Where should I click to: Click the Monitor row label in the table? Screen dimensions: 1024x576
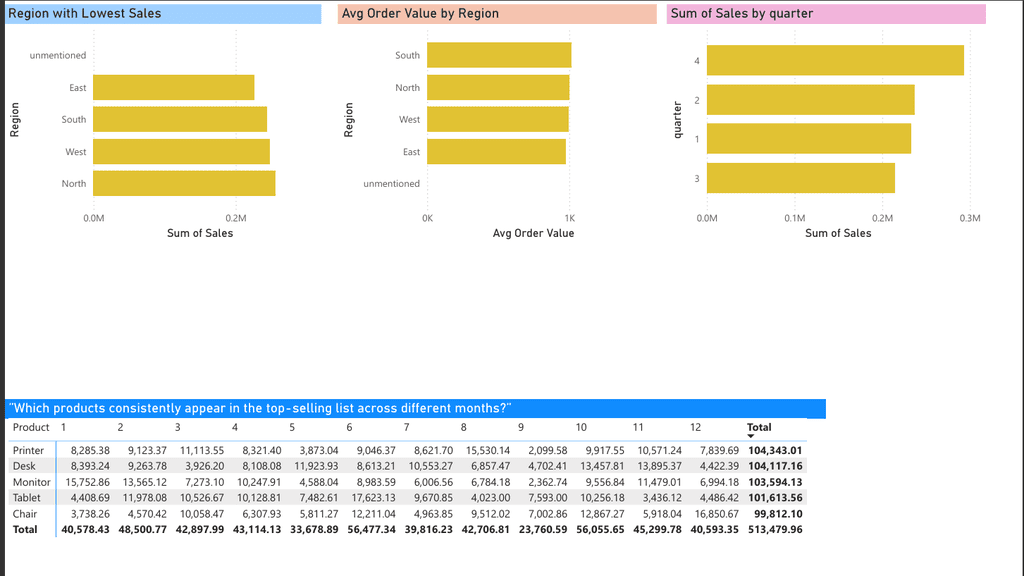pos(30,482)
